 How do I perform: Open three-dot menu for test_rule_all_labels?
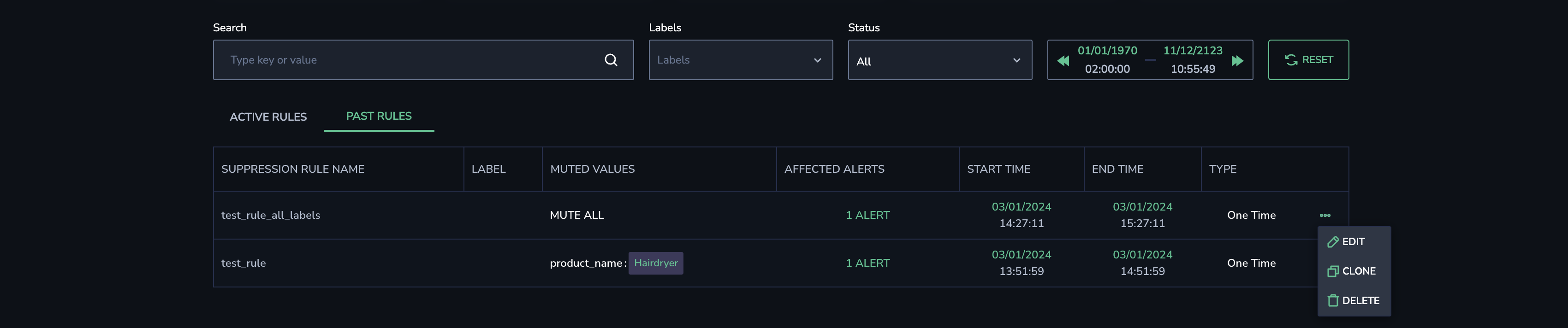pos(1324,216)
